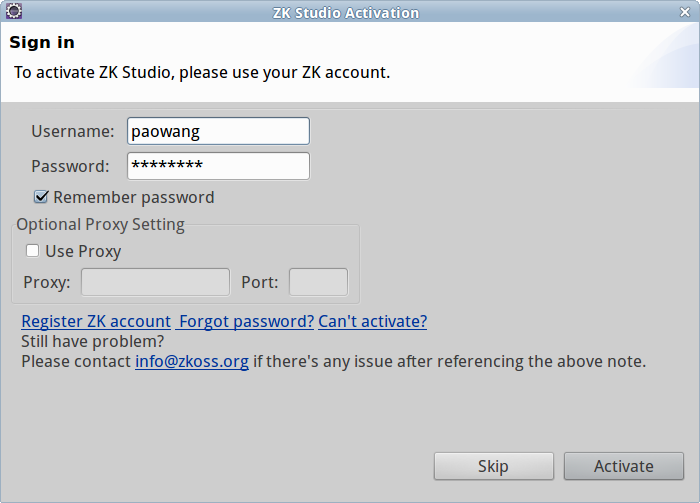Click the disabled Proxy address field
The width and height of the screenshot is (700, 503).
155,282
